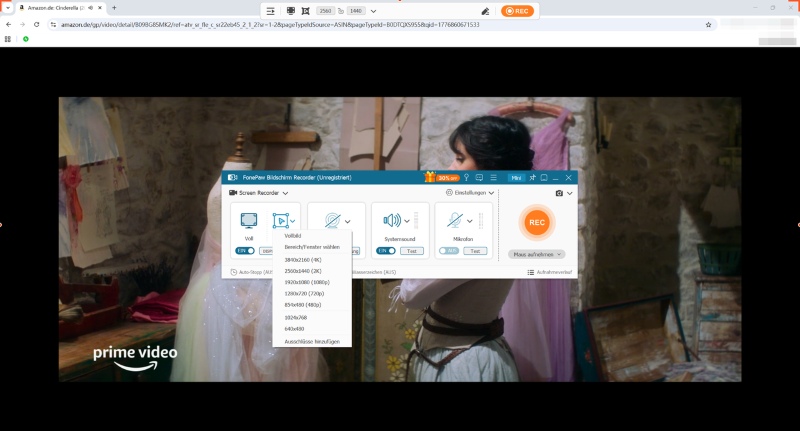Select full-screen mode in the floating toolbar

[291, 11]
